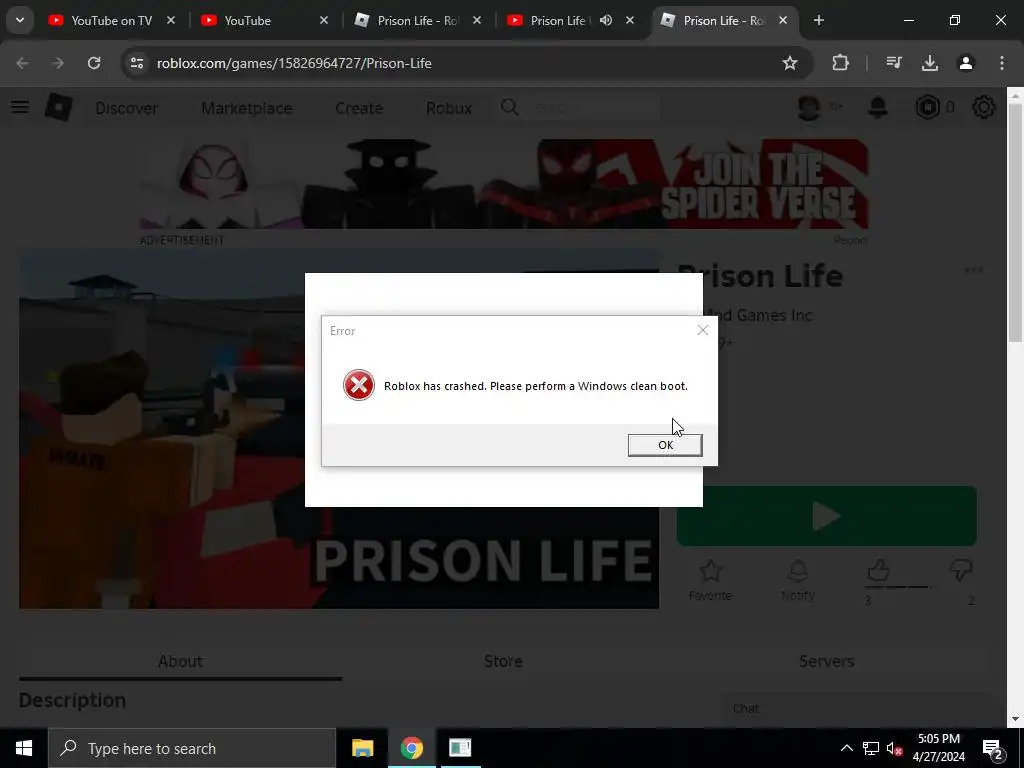
Task: Open a new browser tab
Action: pos(818,20)
